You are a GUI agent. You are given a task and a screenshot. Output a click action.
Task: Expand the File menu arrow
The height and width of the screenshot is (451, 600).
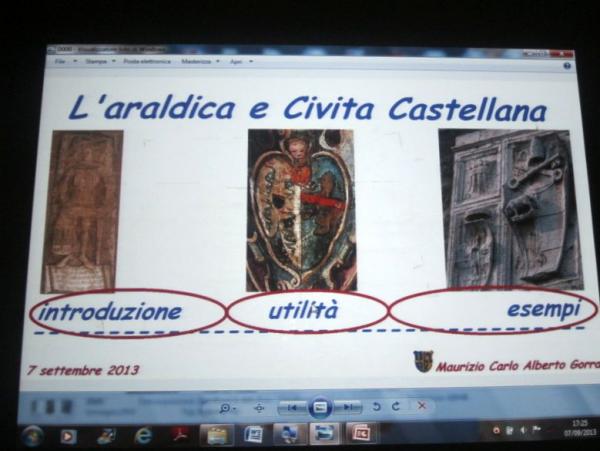tap(75, 61)
